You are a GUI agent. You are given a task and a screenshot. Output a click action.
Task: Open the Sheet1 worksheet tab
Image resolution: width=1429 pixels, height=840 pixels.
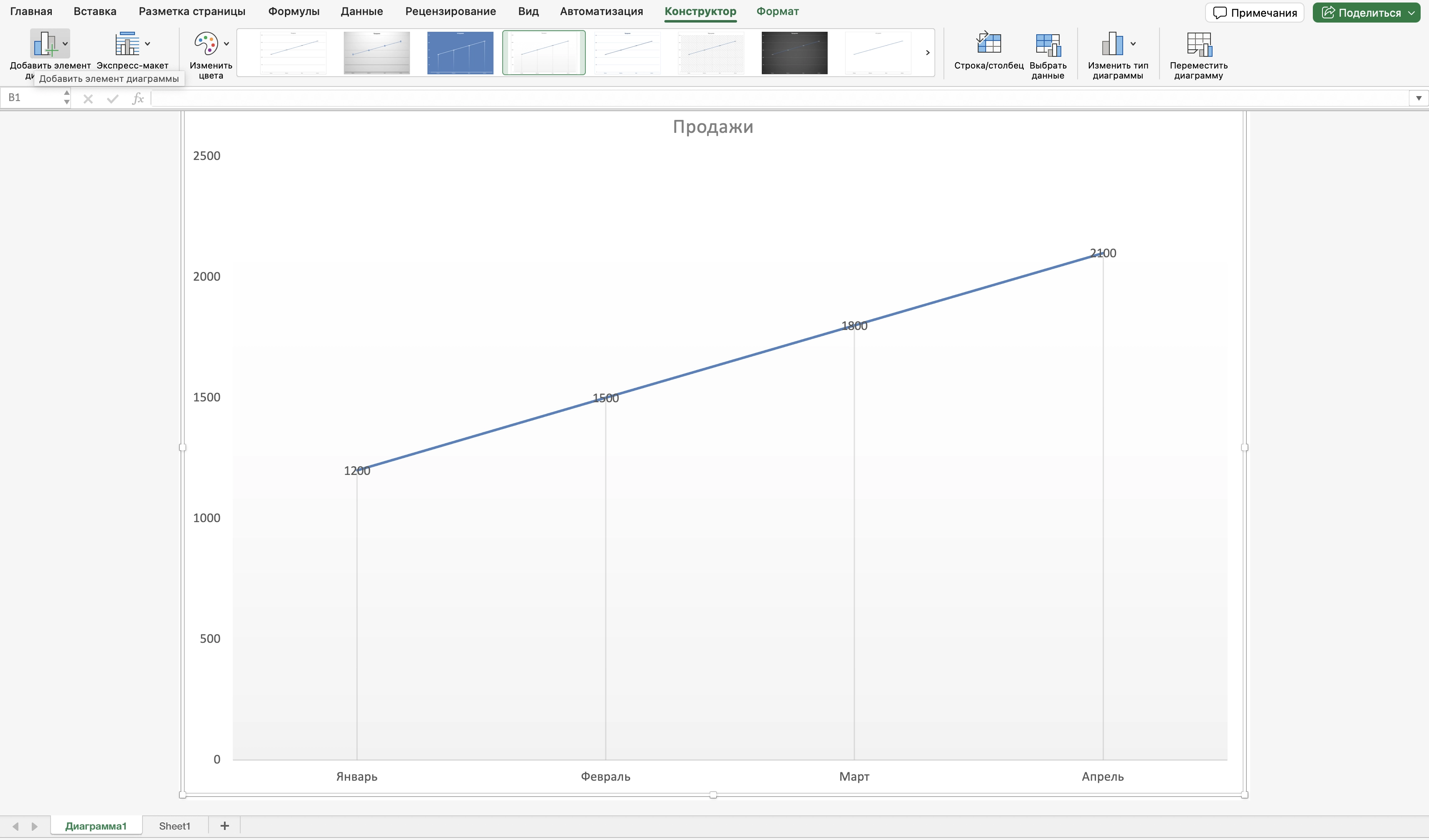(175, 826)
